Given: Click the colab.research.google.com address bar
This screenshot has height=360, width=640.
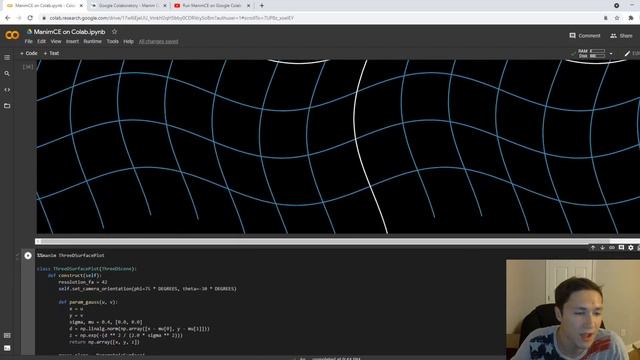Looking at the screenshot, I should pos(318,18).
